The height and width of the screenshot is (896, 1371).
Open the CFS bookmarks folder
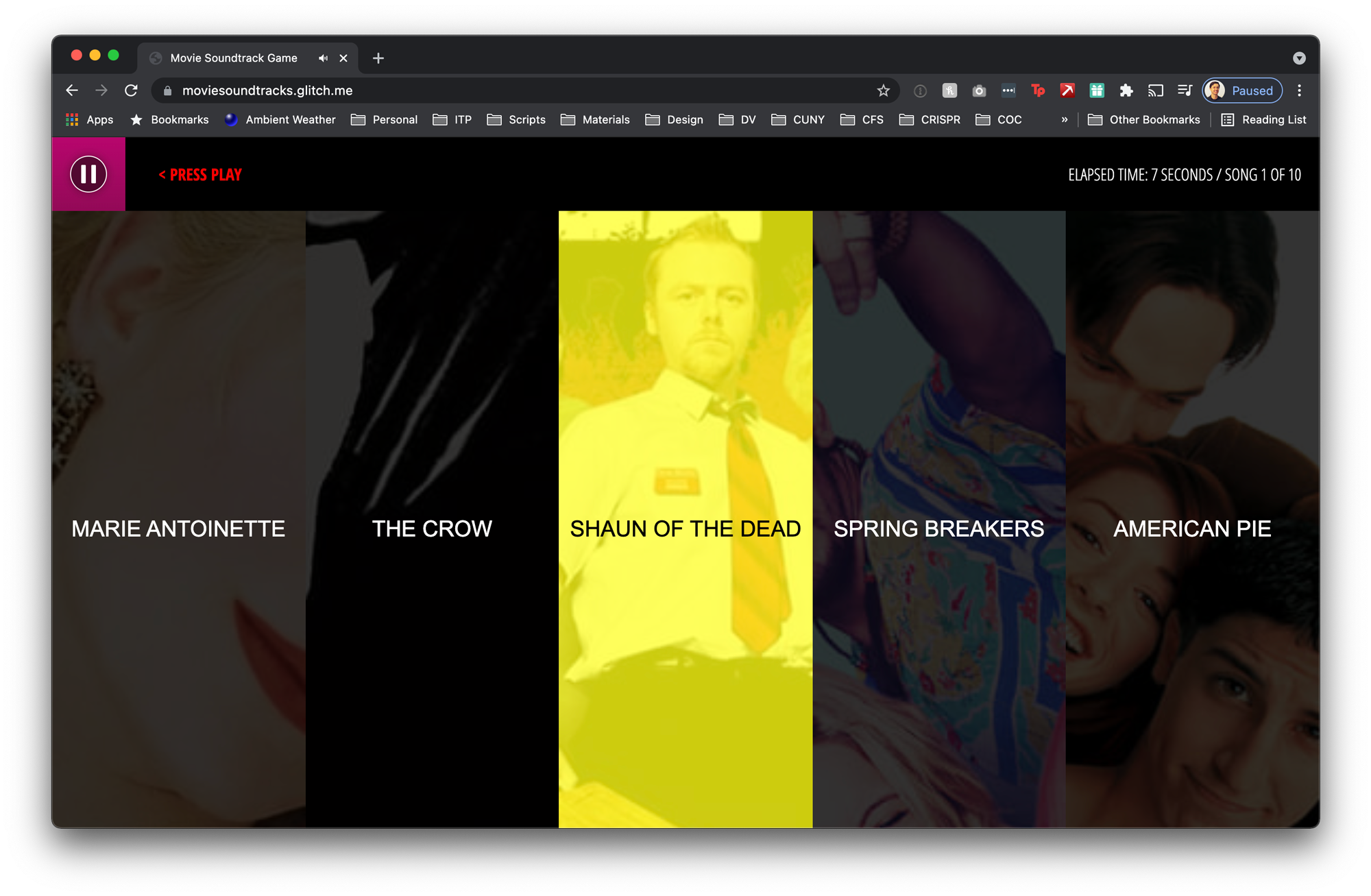click(x=862, y=120)
